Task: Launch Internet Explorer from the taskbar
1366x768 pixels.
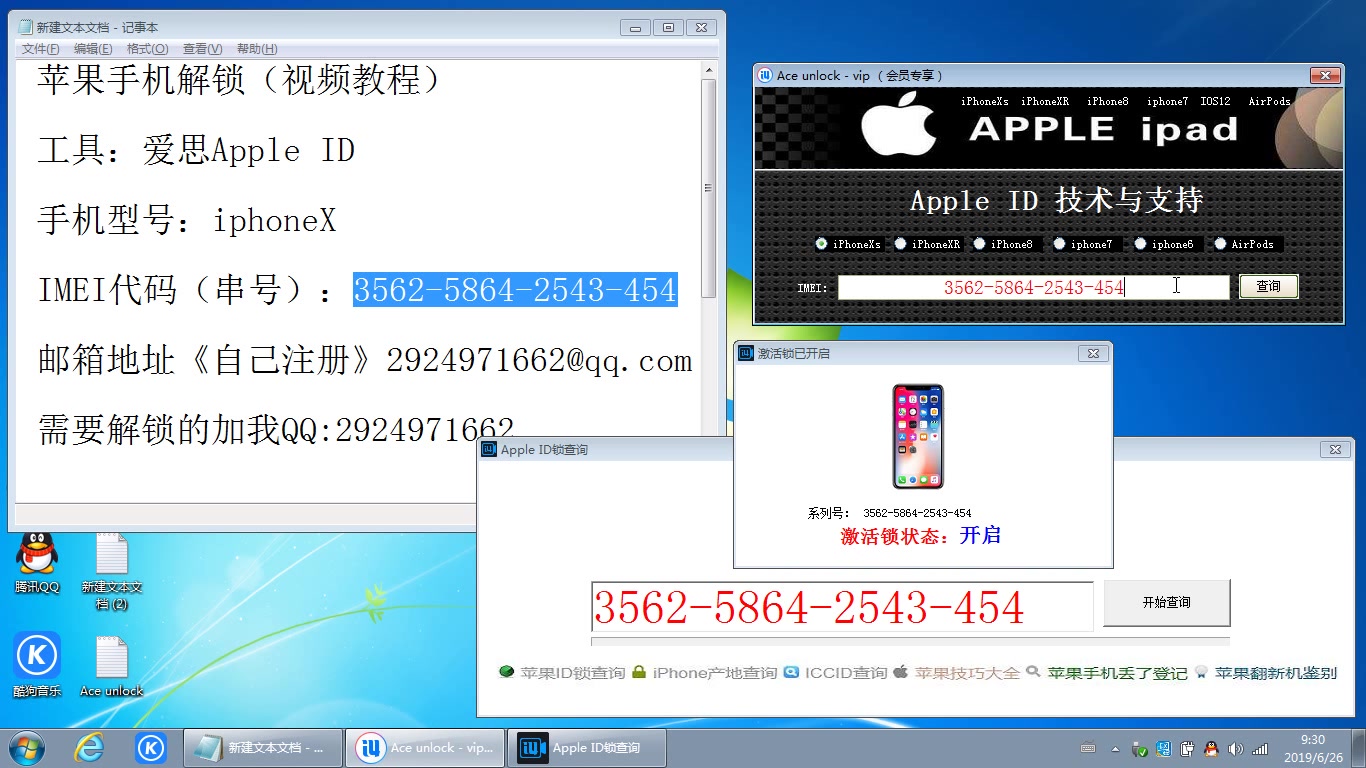Action: pos(89,748)
